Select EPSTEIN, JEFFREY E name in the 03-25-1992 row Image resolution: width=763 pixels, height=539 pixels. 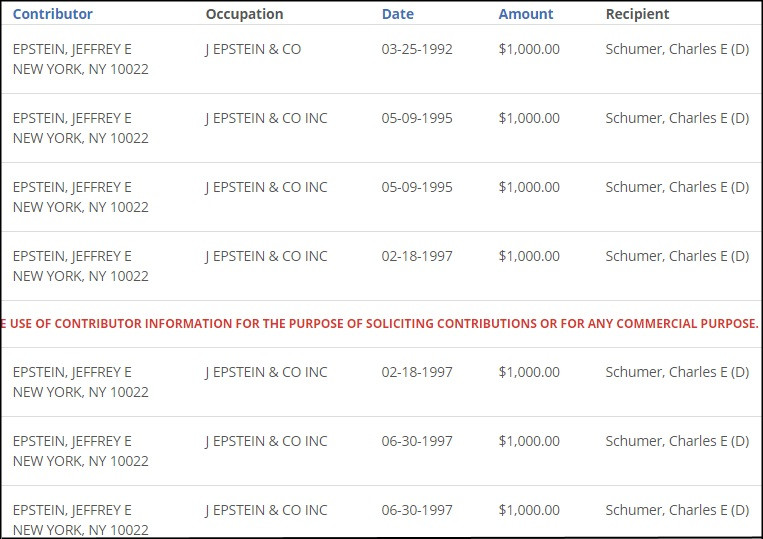[72, 49]
